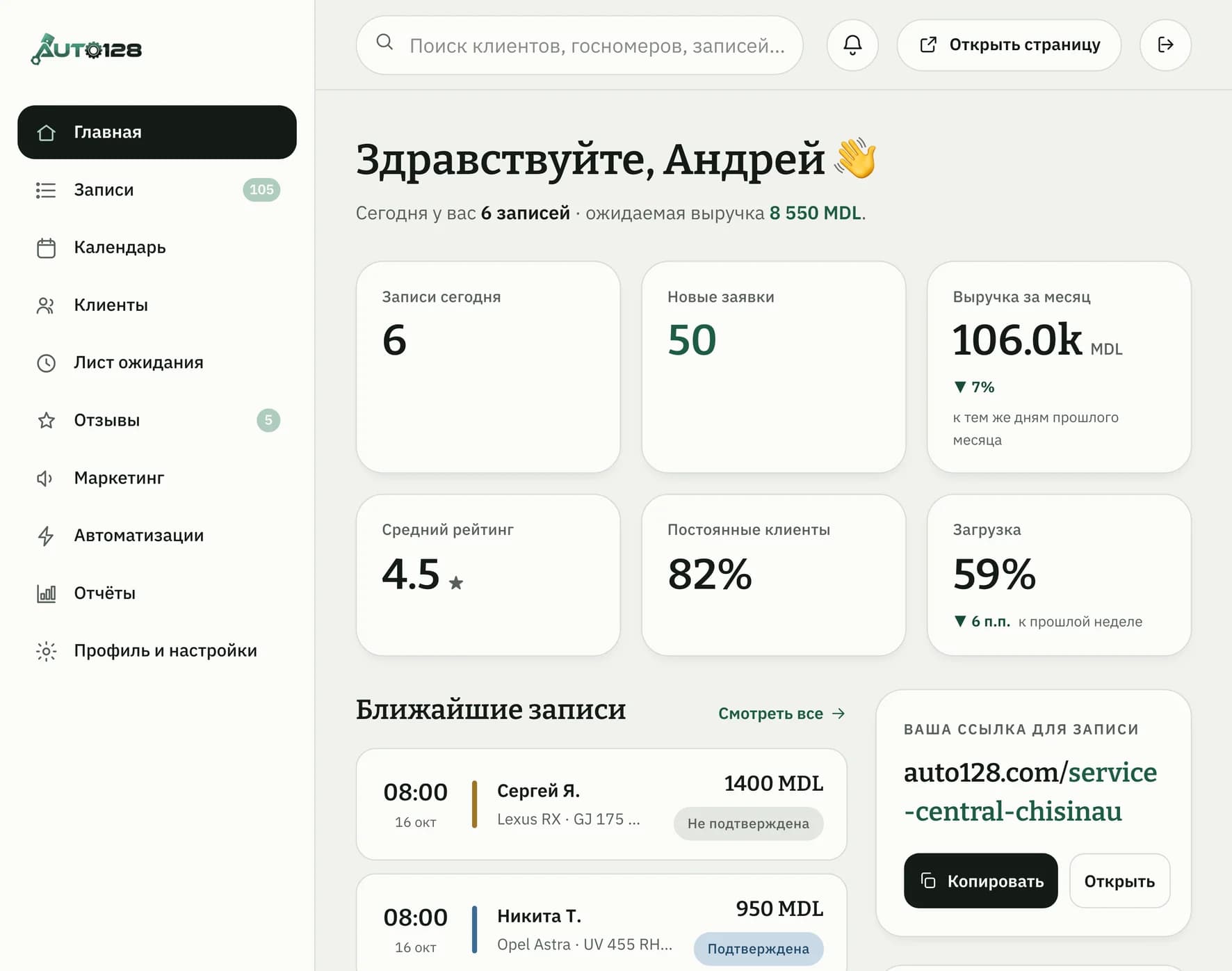Select Лист ожидания in sidebar
The width and height of the screenshot is (1232, 971).
coord(157,363)
